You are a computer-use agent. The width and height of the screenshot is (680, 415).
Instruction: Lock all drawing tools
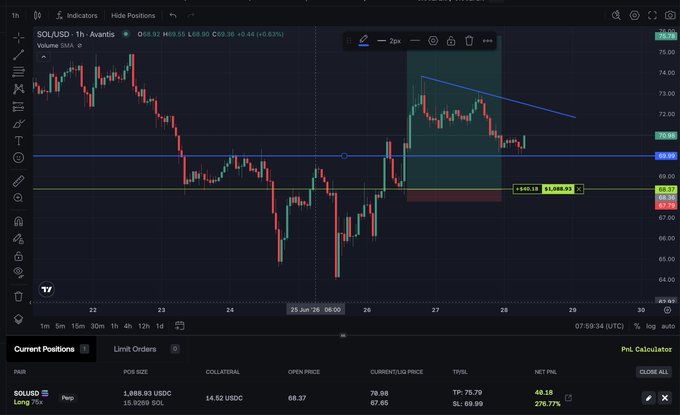(x=18, y=256)
